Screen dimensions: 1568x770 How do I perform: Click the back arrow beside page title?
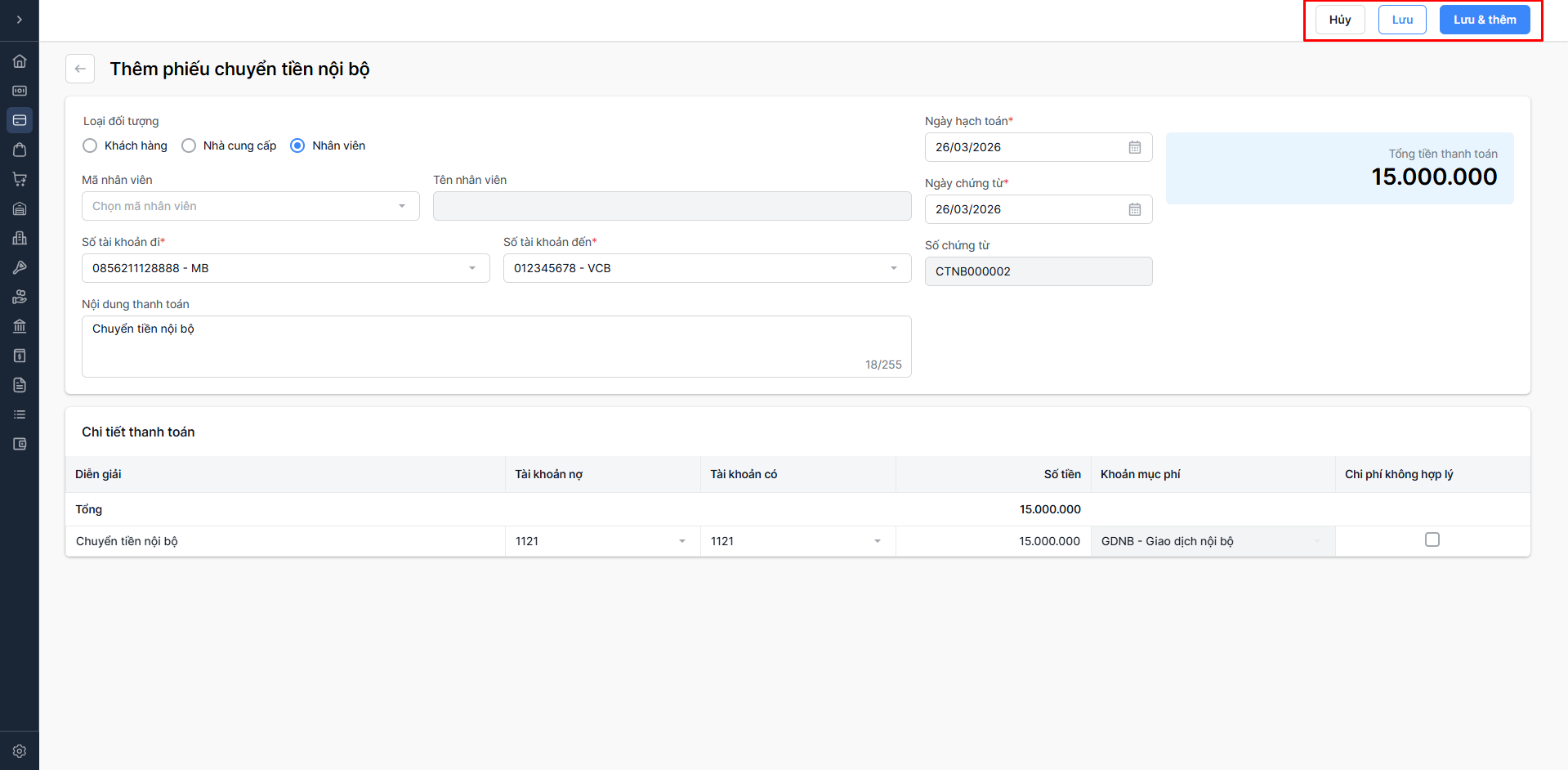pyautogui.click(x=80, y=69)
